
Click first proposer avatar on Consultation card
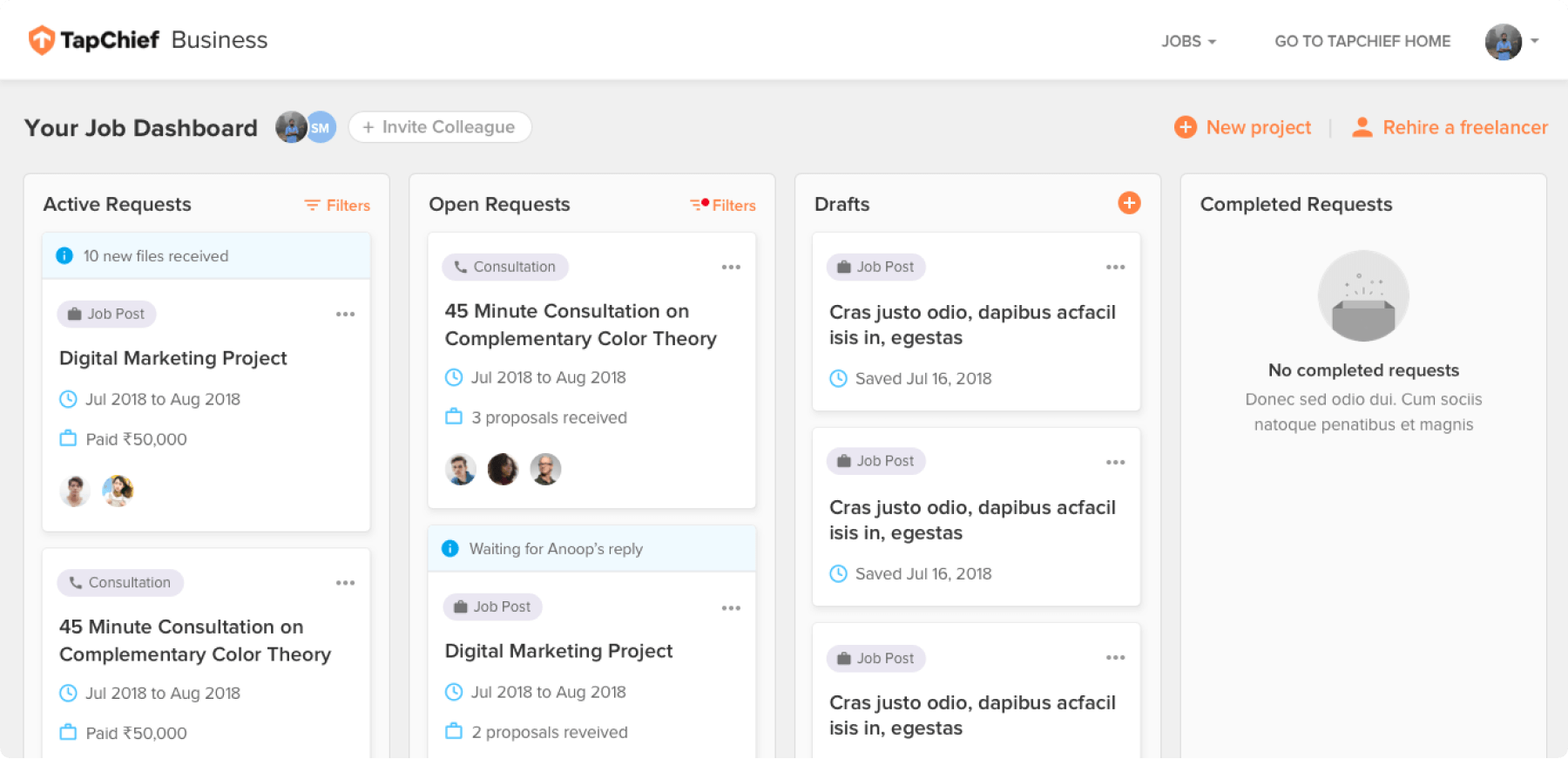[460, 470]
